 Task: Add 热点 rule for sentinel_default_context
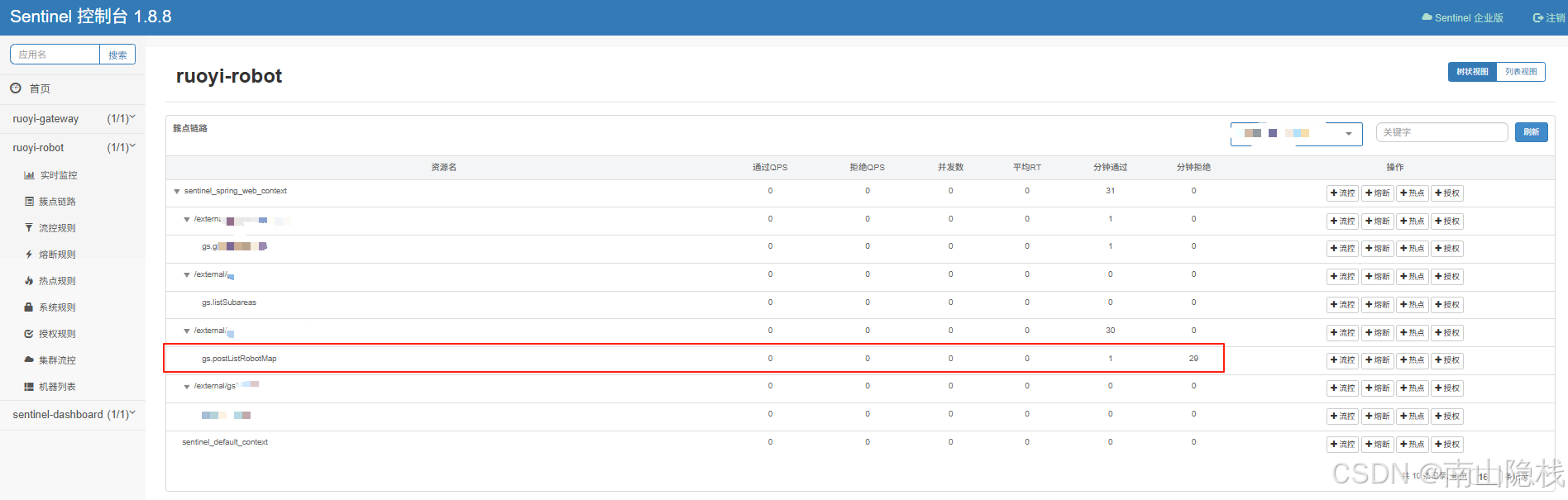click(x=1413, y=445)
